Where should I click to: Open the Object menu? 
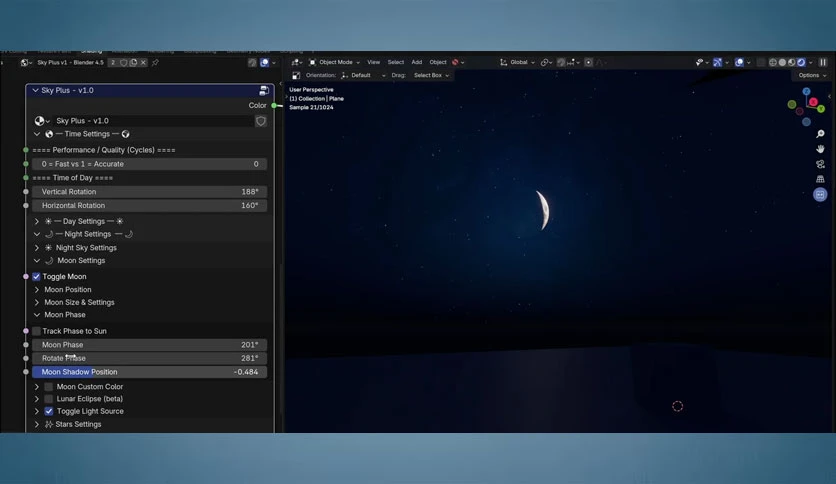[438, 62]
